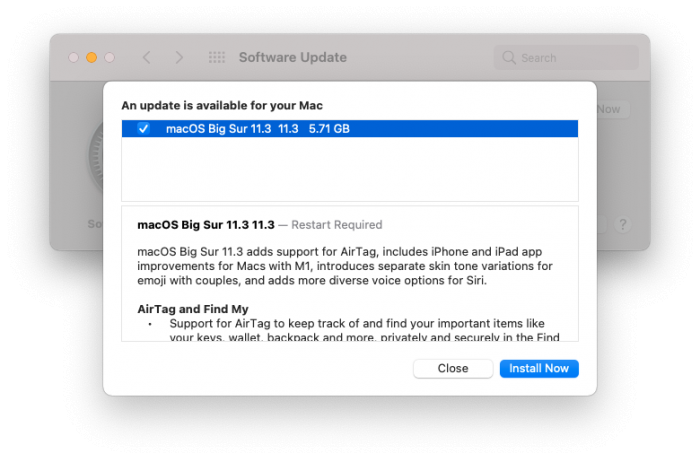Click the 5.71 GB size in the update row
This screenshot has height=462, width=700.
(x=329, y=128)
